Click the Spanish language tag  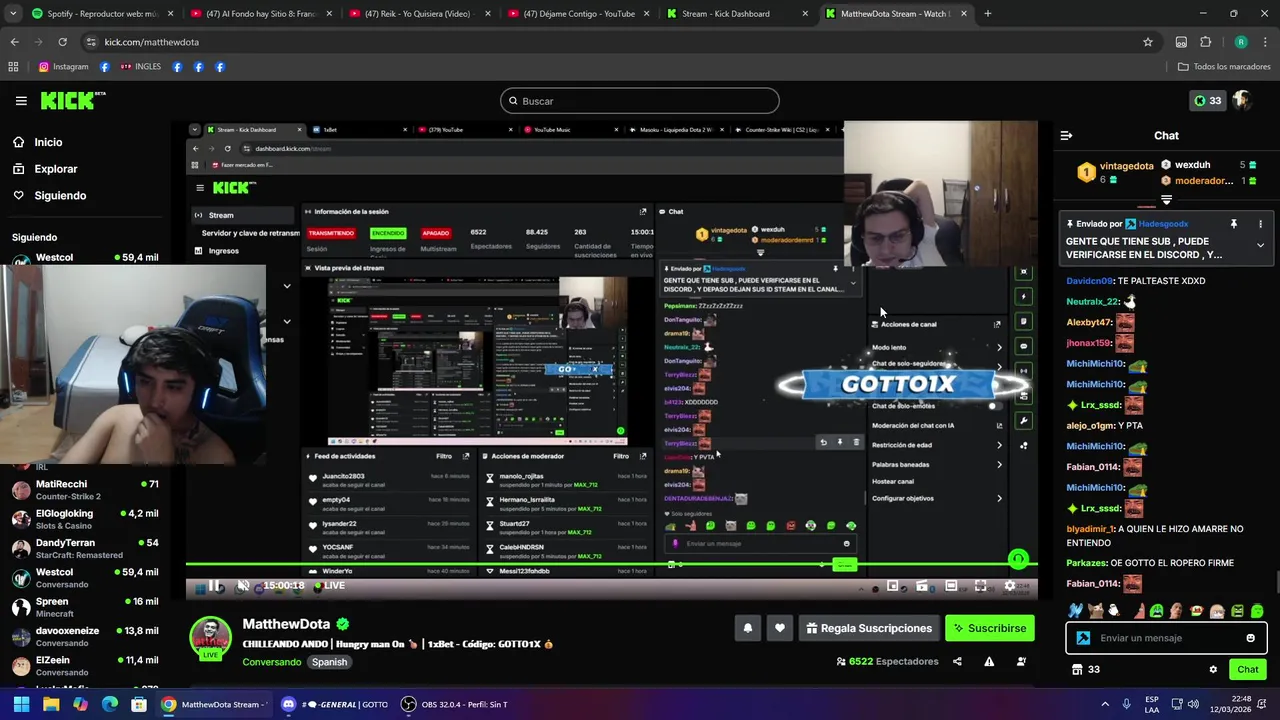tap(329, 662)
